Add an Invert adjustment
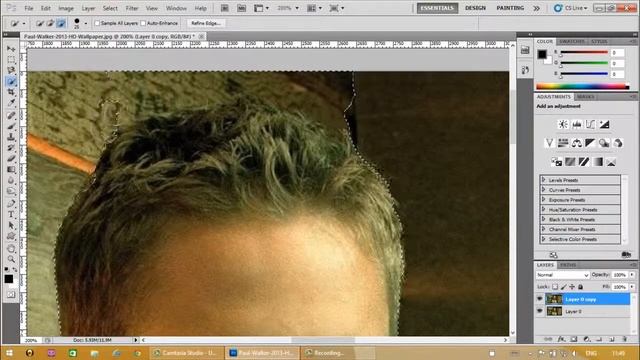Image resolution: width=640 pixels, height=360 pixels. [556, 162]
